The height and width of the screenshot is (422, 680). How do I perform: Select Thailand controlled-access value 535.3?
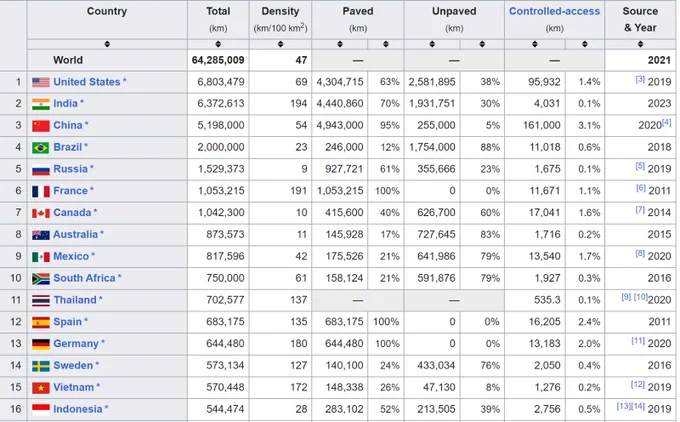pos(547,300)
